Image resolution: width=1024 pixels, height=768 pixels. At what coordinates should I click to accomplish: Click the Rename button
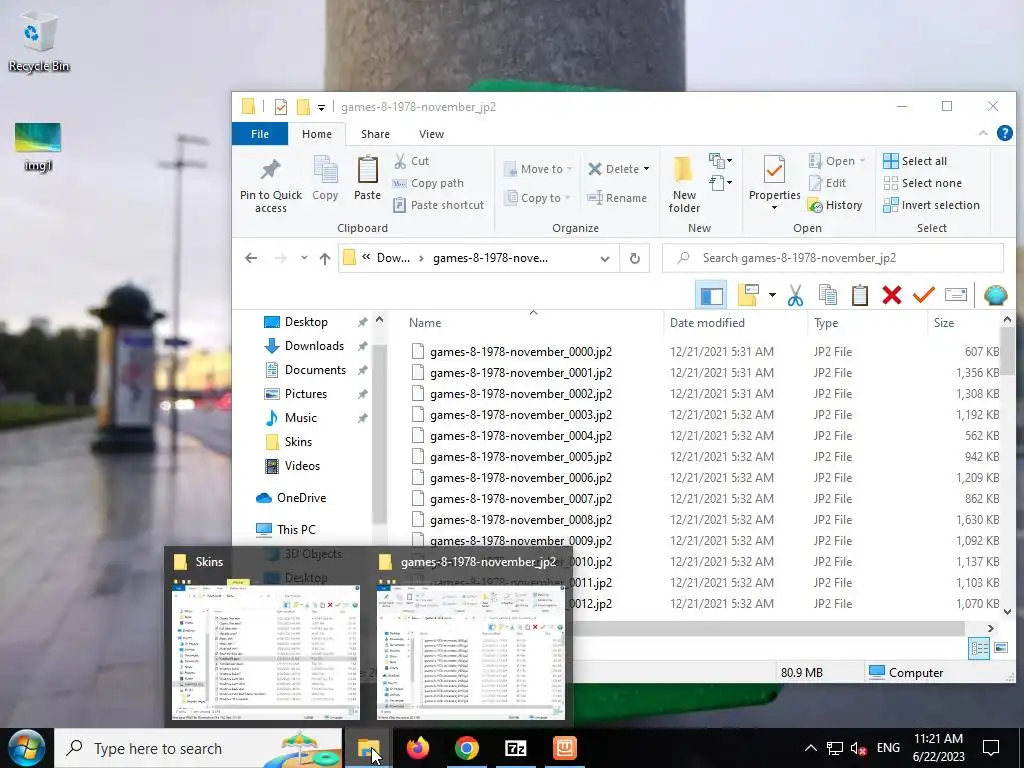point(617,198)
